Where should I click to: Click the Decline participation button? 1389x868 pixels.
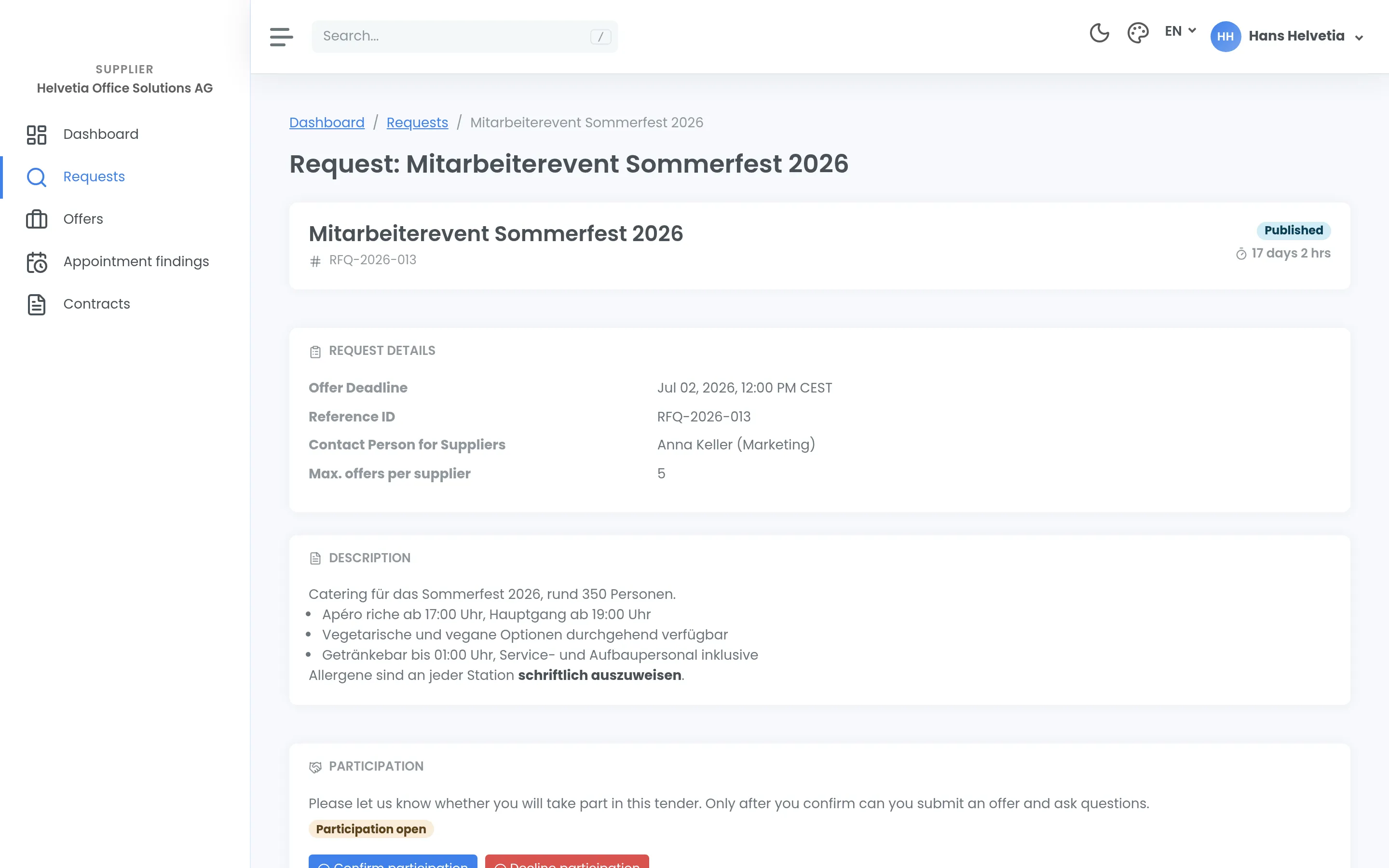click(567, 862)
